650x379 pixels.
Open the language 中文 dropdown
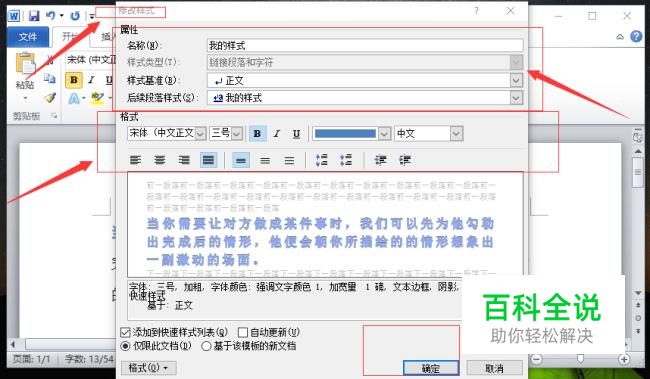click(x=456, y=134)
